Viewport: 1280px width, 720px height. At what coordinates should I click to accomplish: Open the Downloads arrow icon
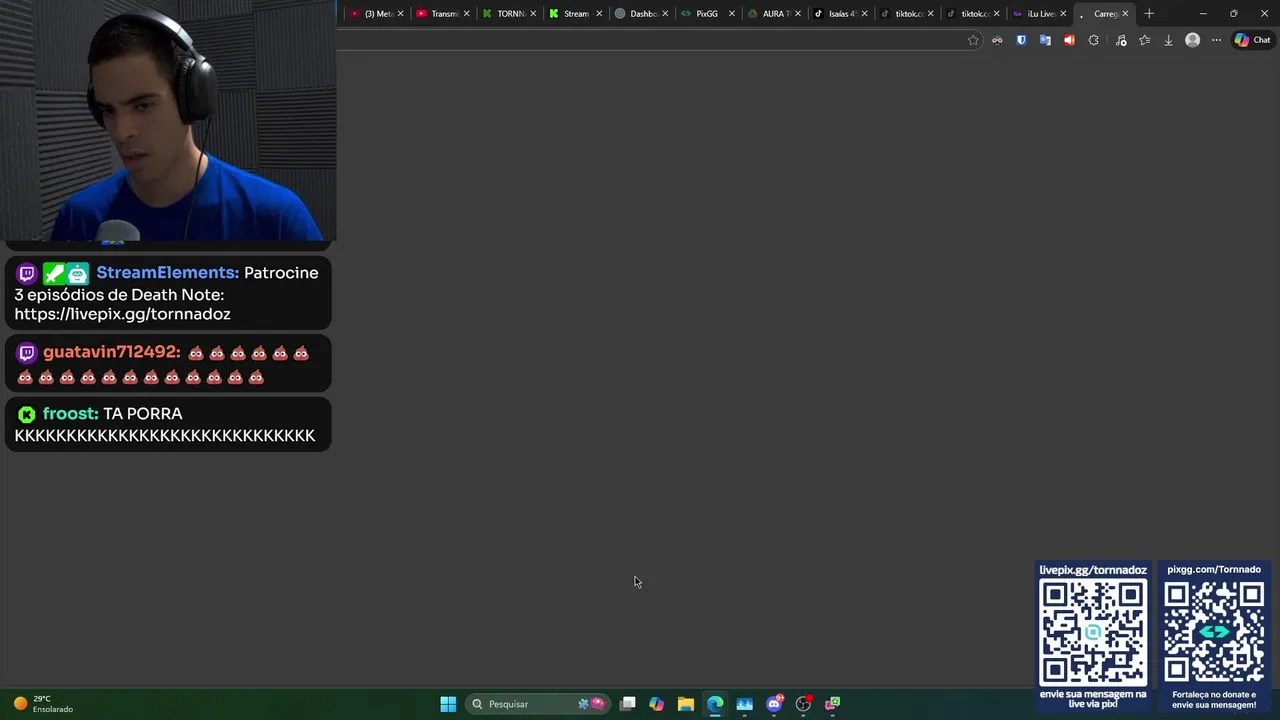[x=1168, y=40]
